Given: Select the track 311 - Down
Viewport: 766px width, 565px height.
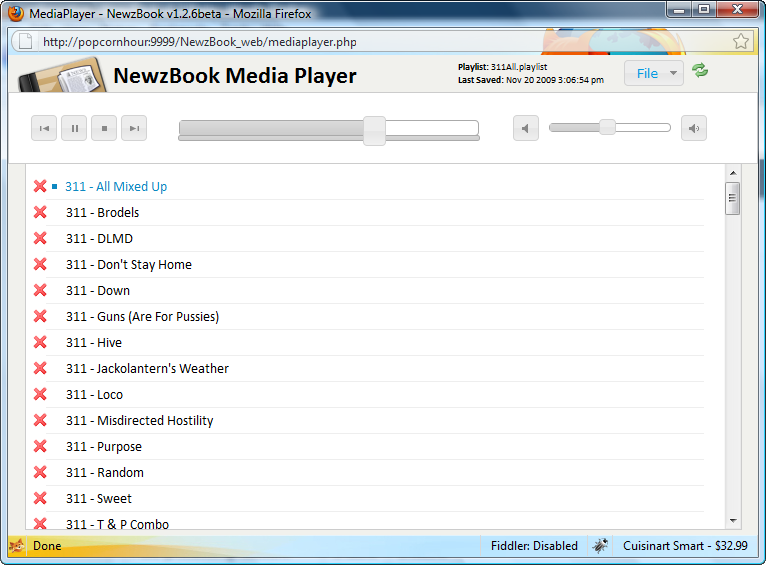Looking at the screenshot, I should coord(98,291).
